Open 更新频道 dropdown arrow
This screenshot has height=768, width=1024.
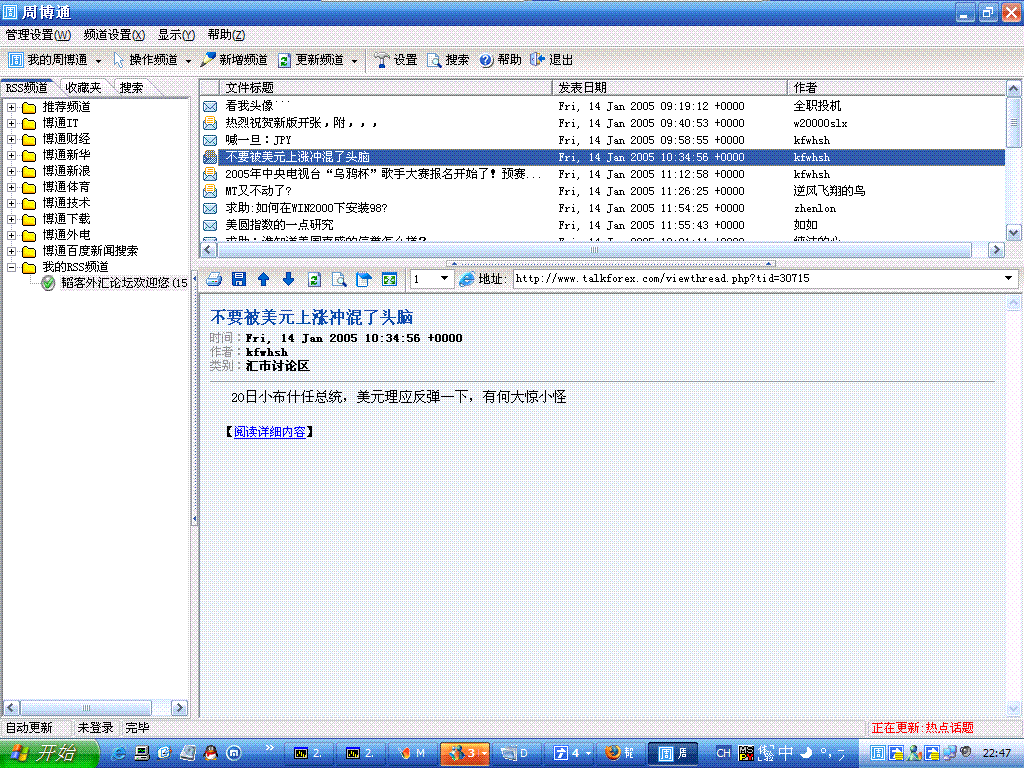pyautogui.click(x=355, y=61)
